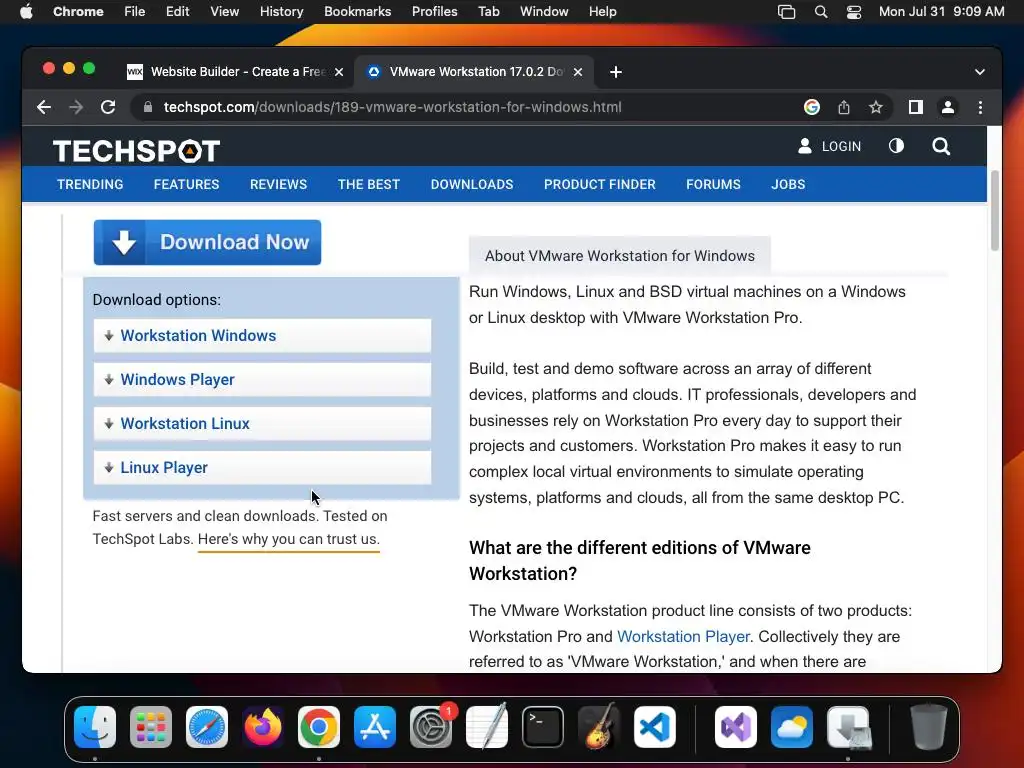Click the browser forward arrow
The height and width of the screenshot is (768, 1024).
coord(76,107)
